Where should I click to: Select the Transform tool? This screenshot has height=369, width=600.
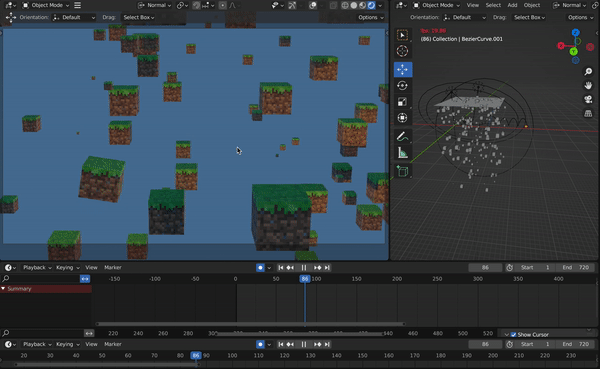pos(402,118)
